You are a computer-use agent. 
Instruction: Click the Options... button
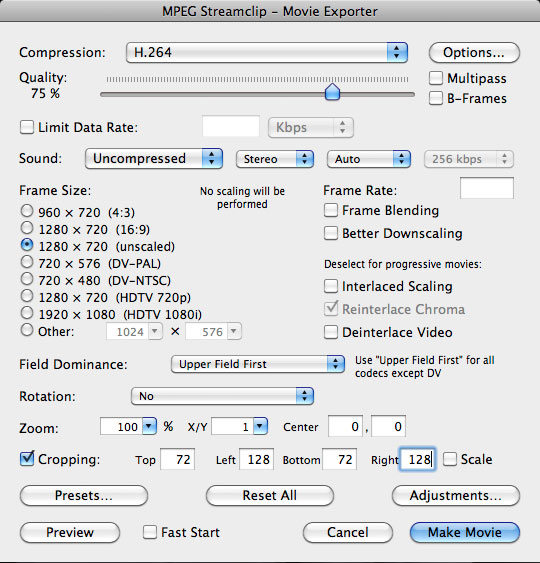coord(474,52)
